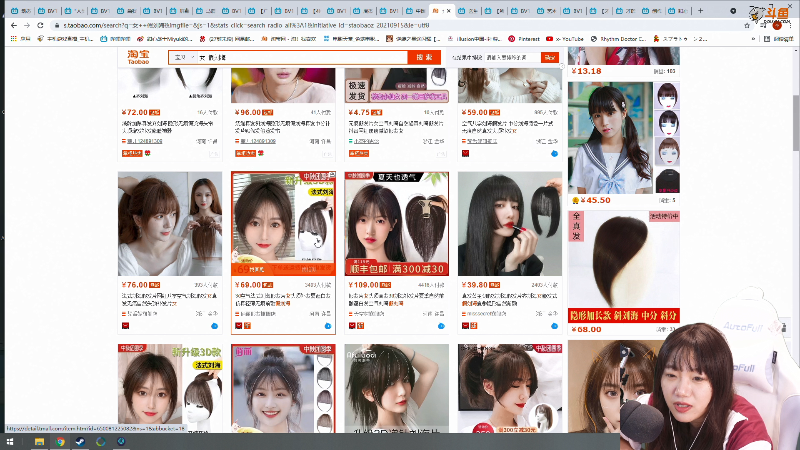Image resolution: width=800 pixels, height=450 pixels.
Task: Open the ¥76.00 bangs product image
Action: (170, 223)
